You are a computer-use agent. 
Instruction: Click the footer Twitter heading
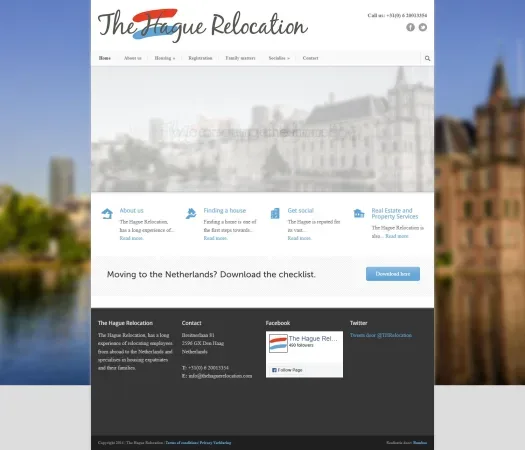(x=359, y=323)
